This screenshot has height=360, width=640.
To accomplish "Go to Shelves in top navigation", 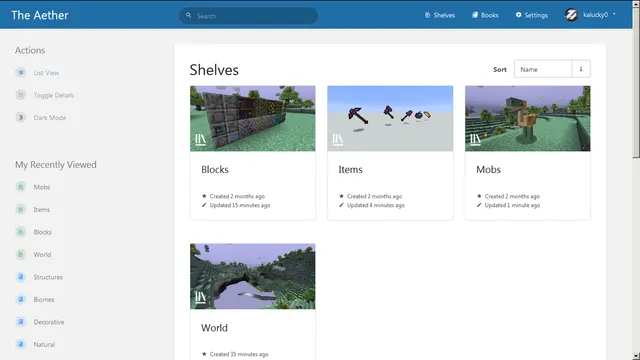I will [440, 15].
